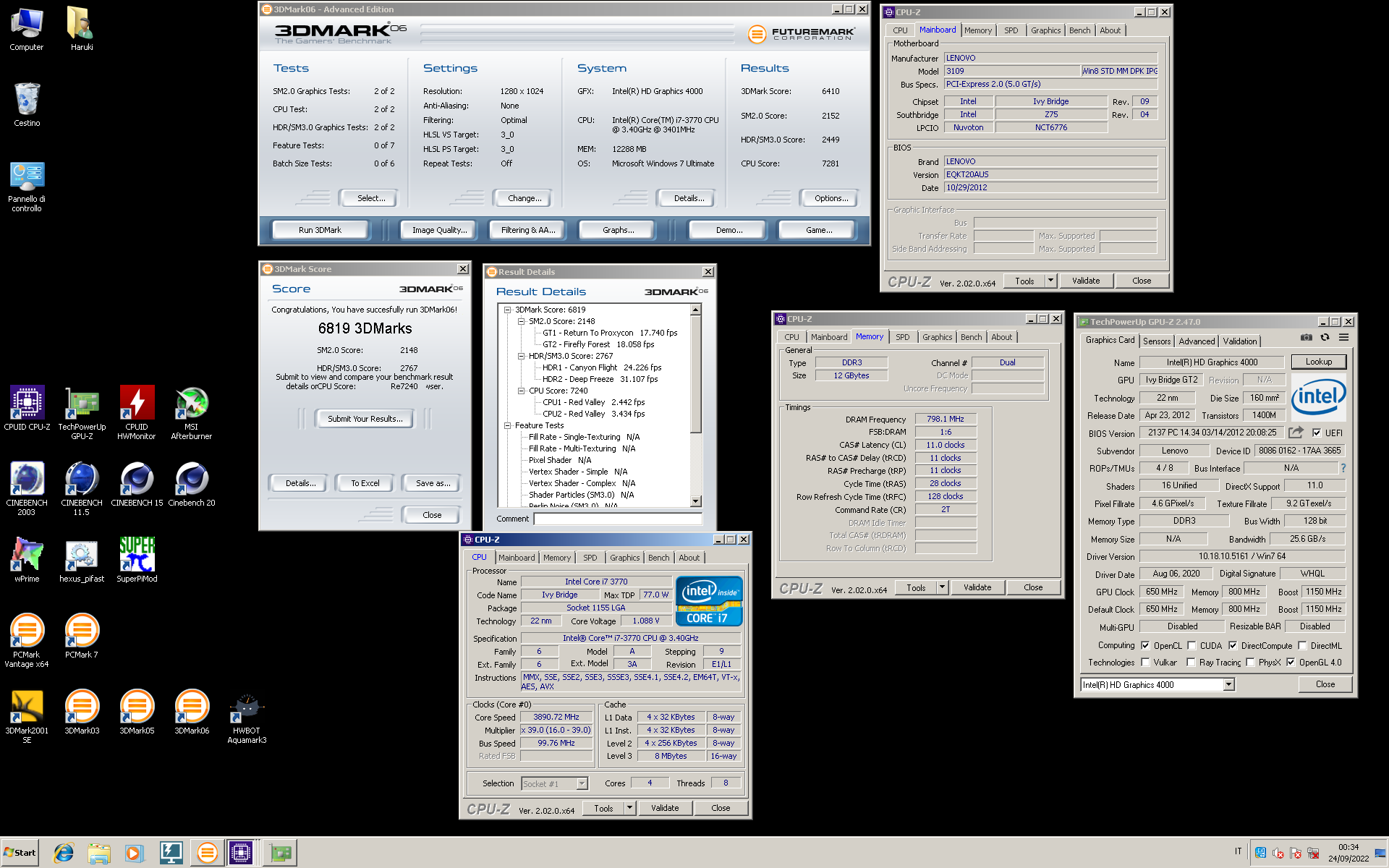Toggle OpenGL 4.0 checkbox in GPU-Z
The image size is (1389, 868).
point(1291,663)
